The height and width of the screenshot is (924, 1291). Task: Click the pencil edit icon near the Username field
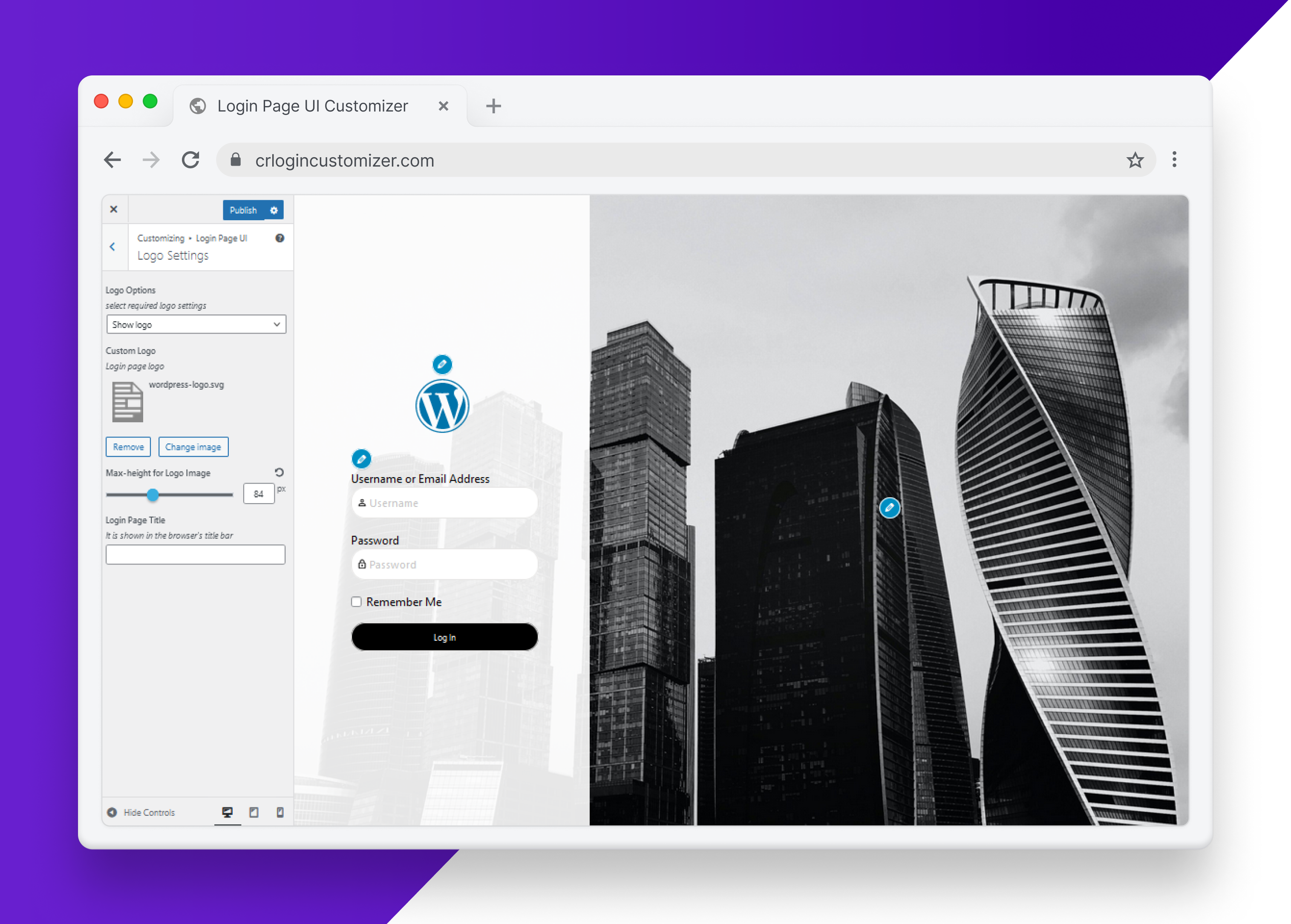tap(361, 458)
